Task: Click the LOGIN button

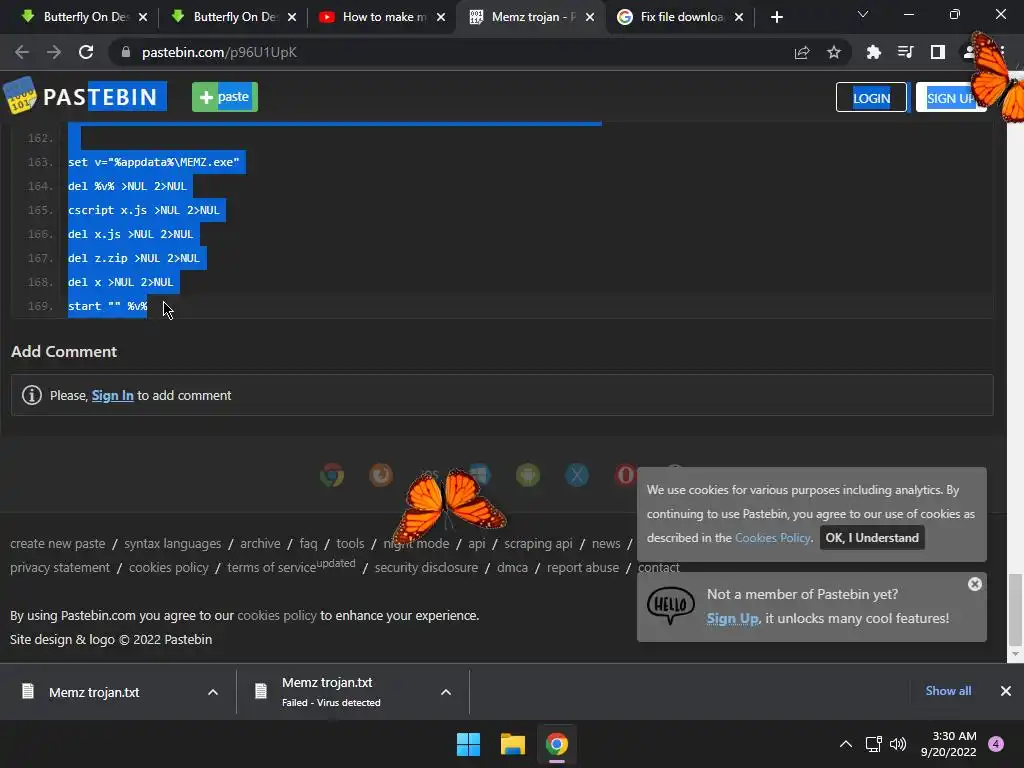Action: 871,97
